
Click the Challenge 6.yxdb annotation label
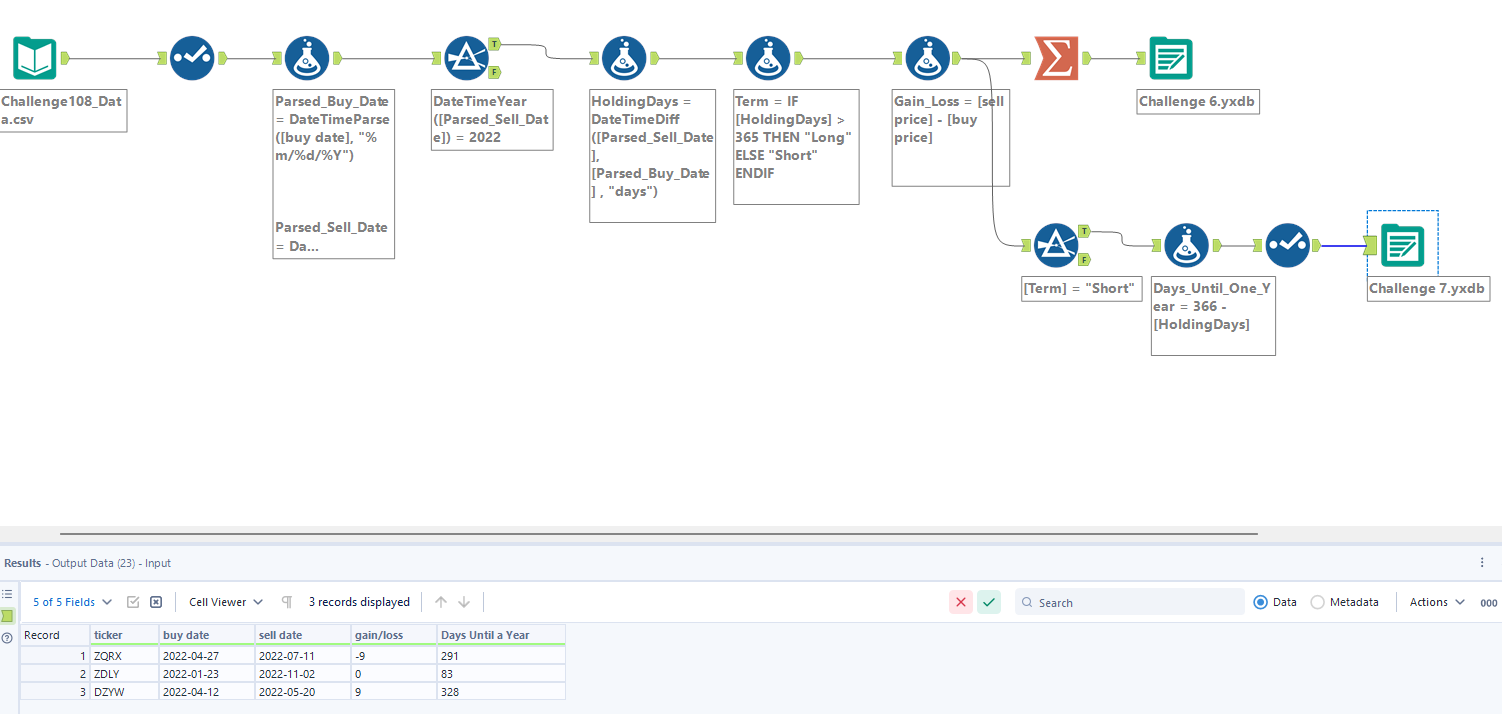1198,102
